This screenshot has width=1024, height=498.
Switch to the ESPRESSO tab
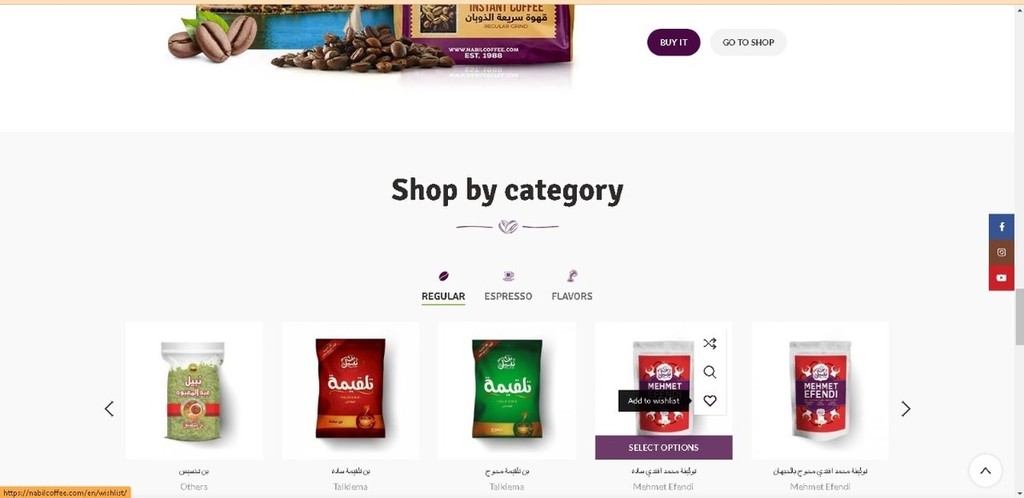click(x=508, y=296)
